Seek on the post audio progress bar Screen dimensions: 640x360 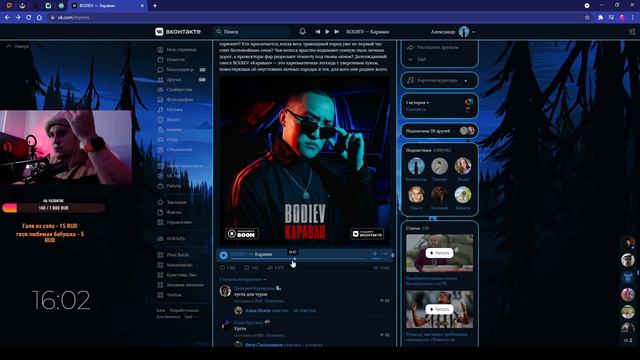(298, 259)
